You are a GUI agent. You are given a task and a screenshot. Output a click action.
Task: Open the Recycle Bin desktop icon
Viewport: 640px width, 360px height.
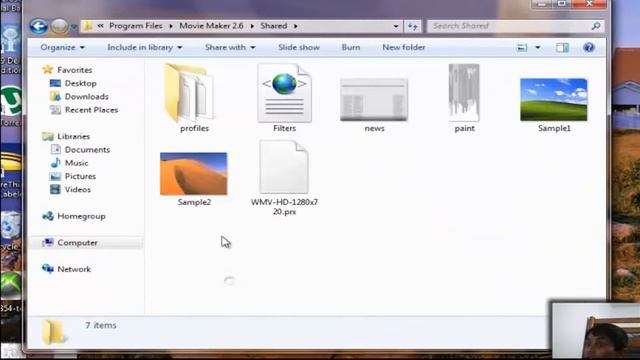pos(10,226)
